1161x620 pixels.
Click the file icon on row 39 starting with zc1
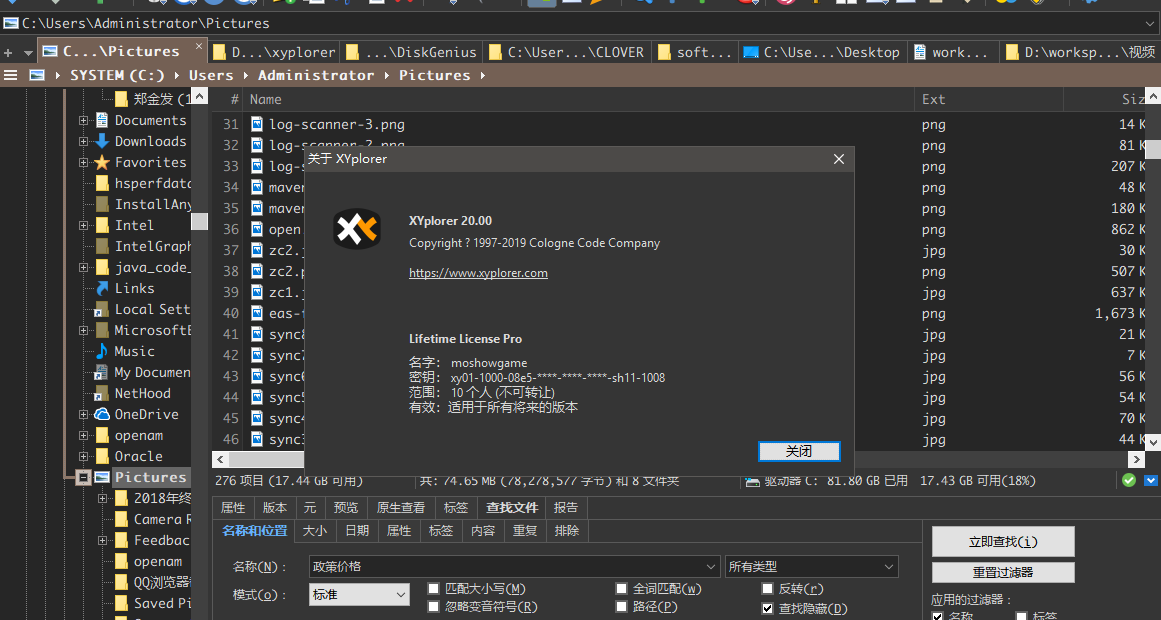[x=257, y=292]
